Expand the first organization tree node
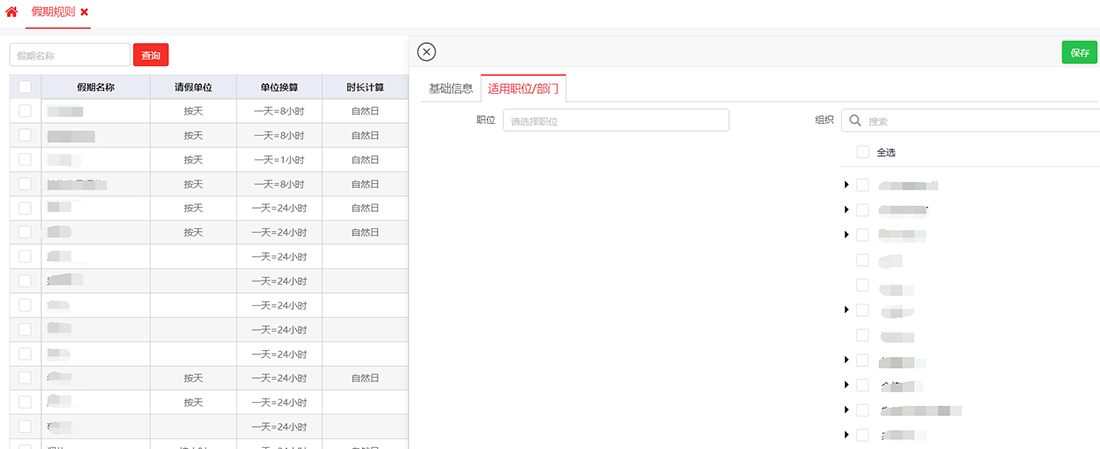Screen dimensions: 1100x449 click(x=846, y=184)
